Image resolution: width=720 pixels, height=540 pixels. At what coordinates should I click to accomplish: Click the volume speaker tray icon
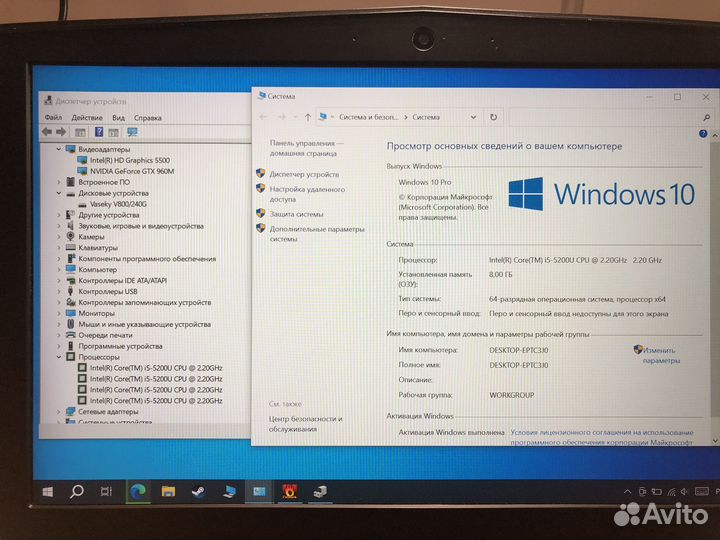pos(685,492)
